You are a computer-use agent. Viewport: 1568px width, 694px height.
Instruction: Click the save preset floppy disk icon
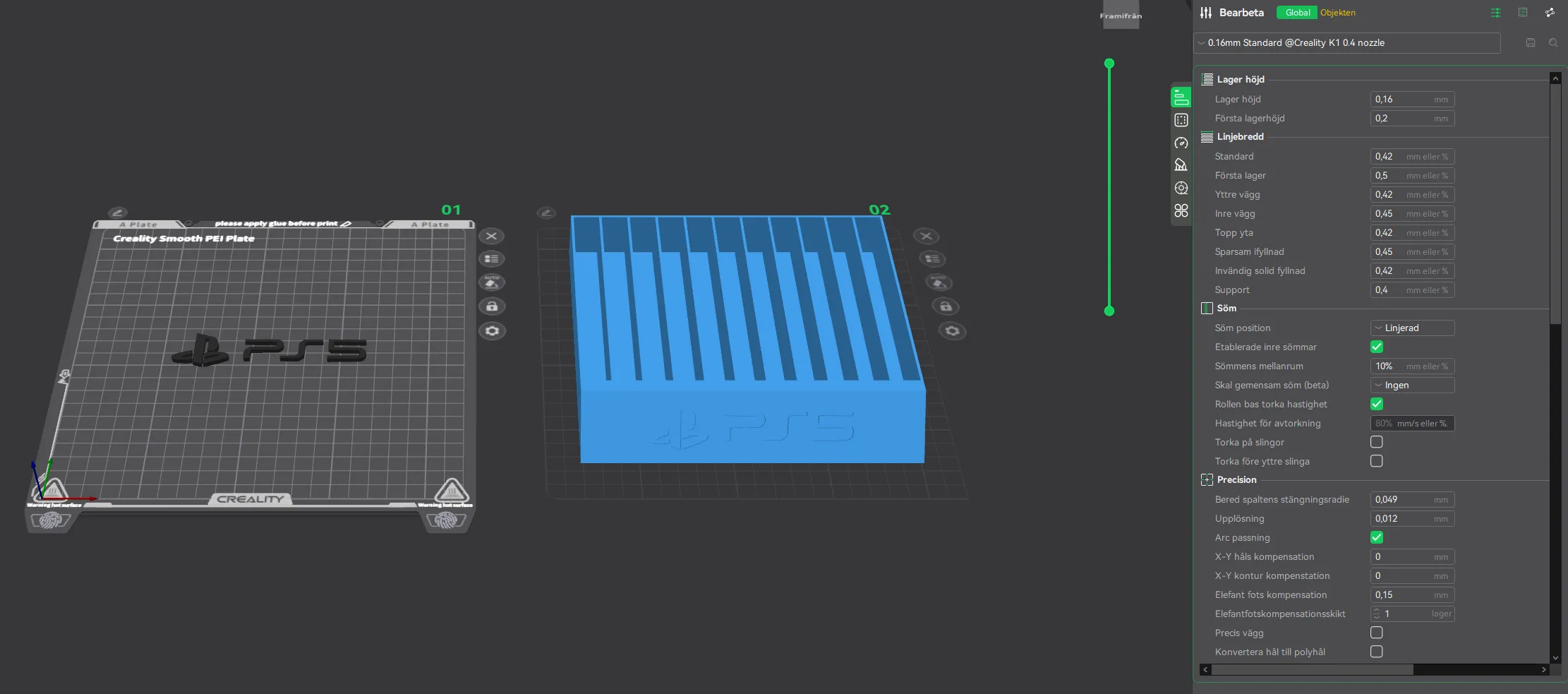(x=1530, y=42)
